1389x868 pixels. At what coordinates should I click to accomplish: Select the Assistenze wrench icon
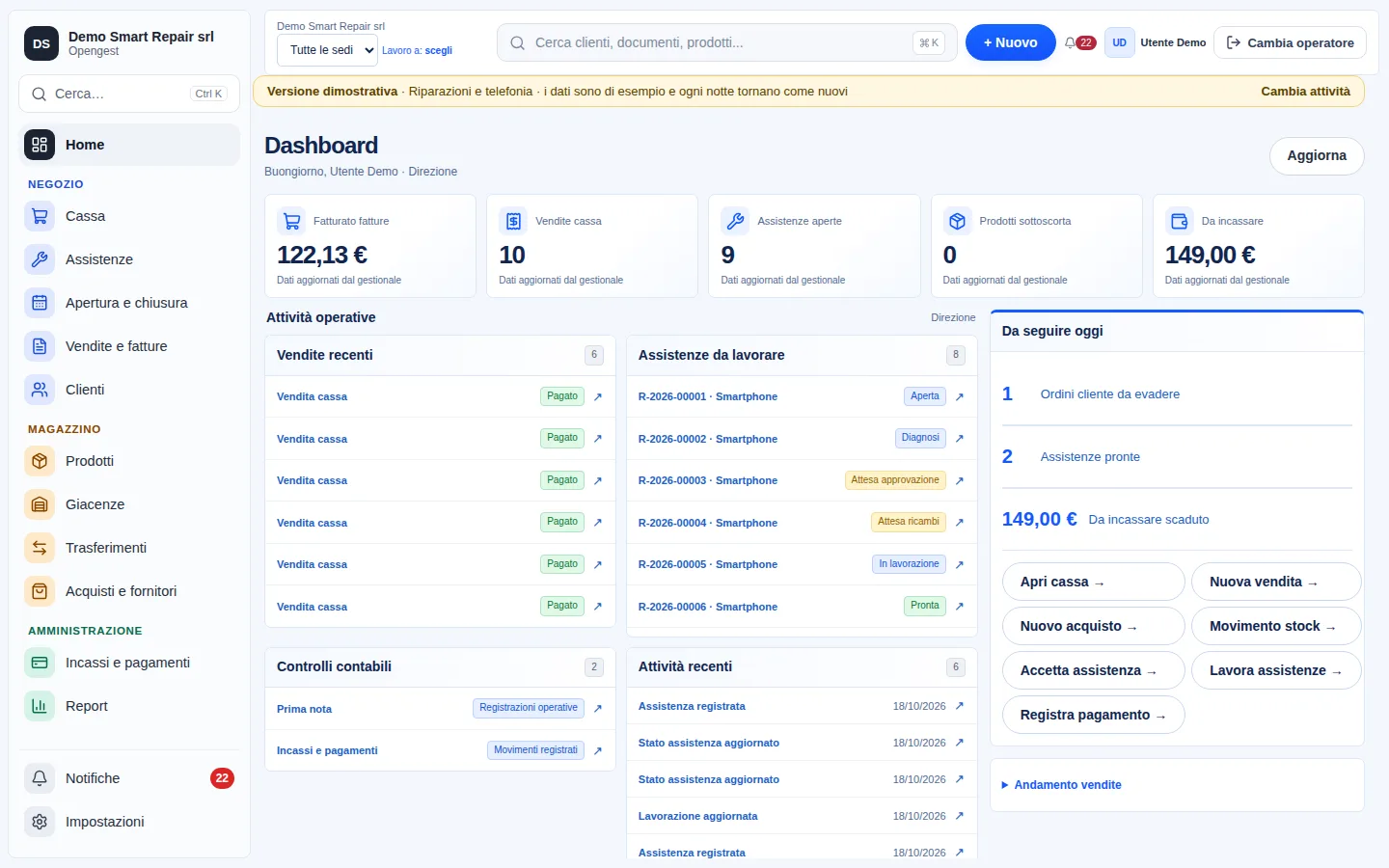click(x=40, y=259)
